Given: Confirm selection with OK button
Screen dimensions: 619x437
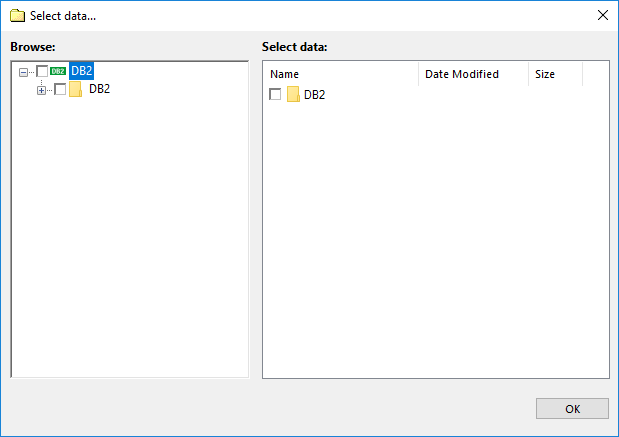Looking at the screenshot, I should pyautogui.click(x=572, y=409).
